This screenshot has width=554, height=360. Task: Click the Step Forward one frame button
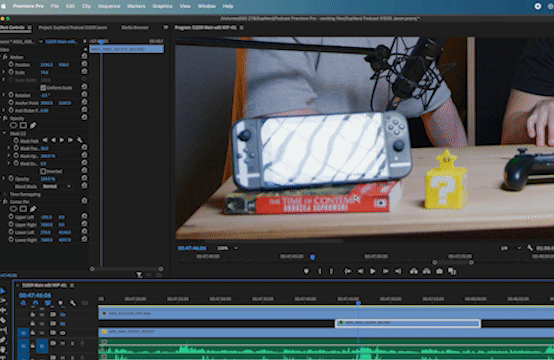coord(385,271)
